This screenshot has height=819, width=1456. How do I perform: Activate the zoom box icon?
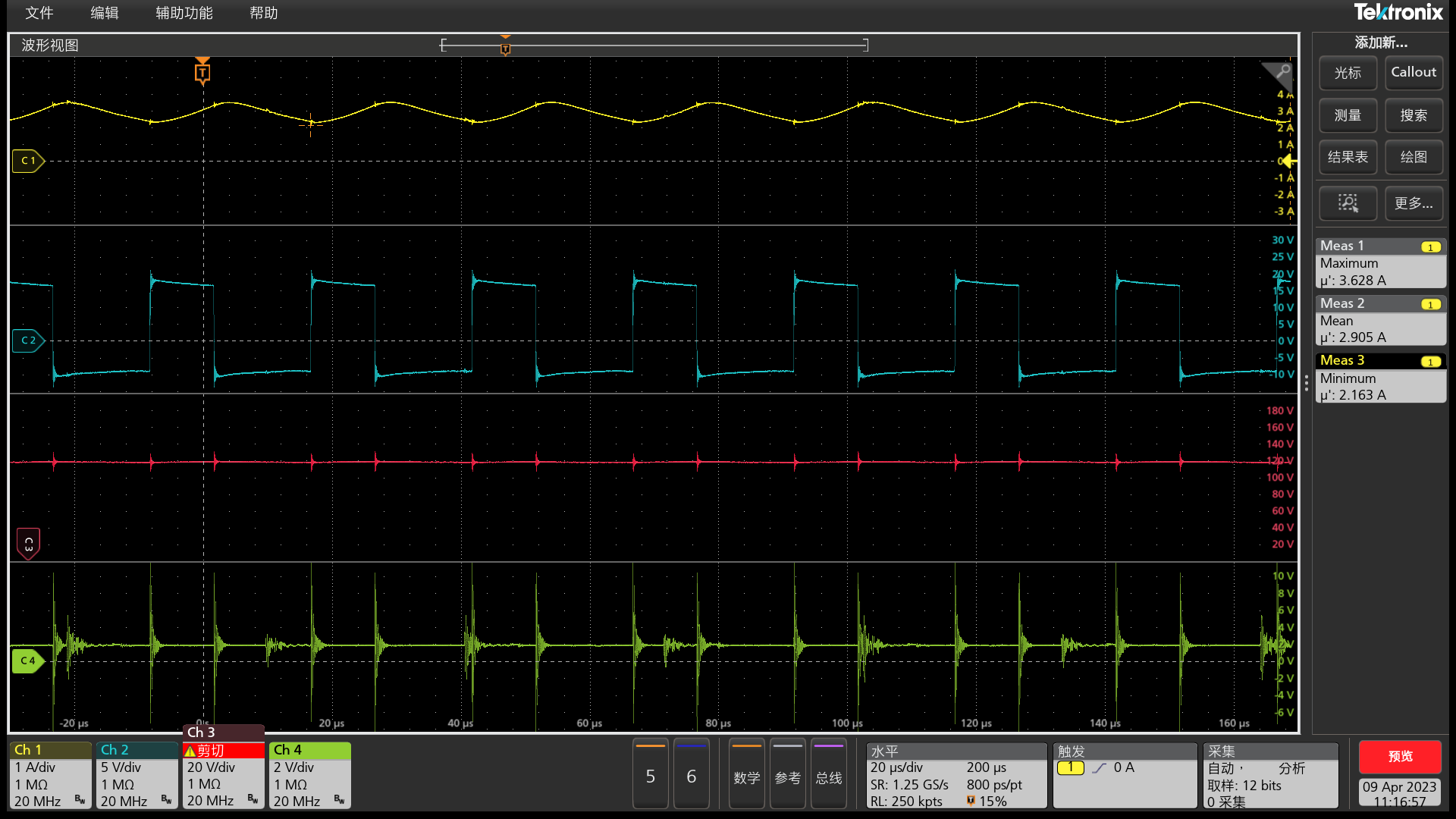[x=1348, y=203]
